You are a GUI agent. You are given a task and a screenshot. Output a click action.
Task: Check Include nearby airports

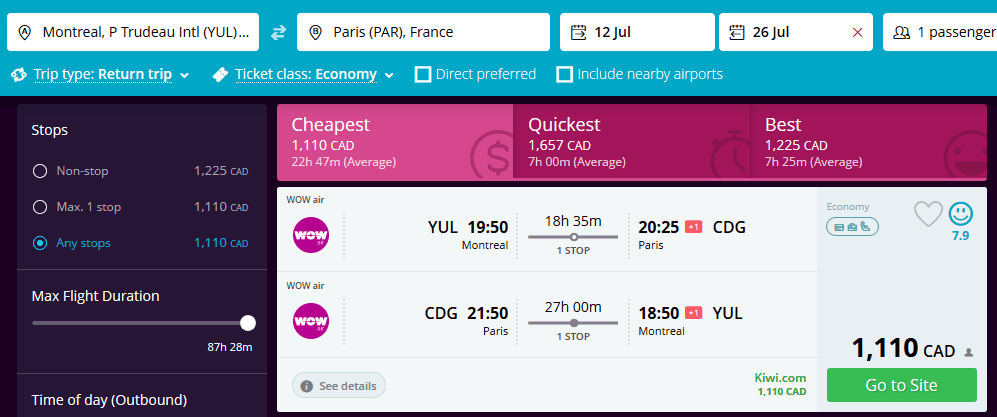(x=565, y=74)
